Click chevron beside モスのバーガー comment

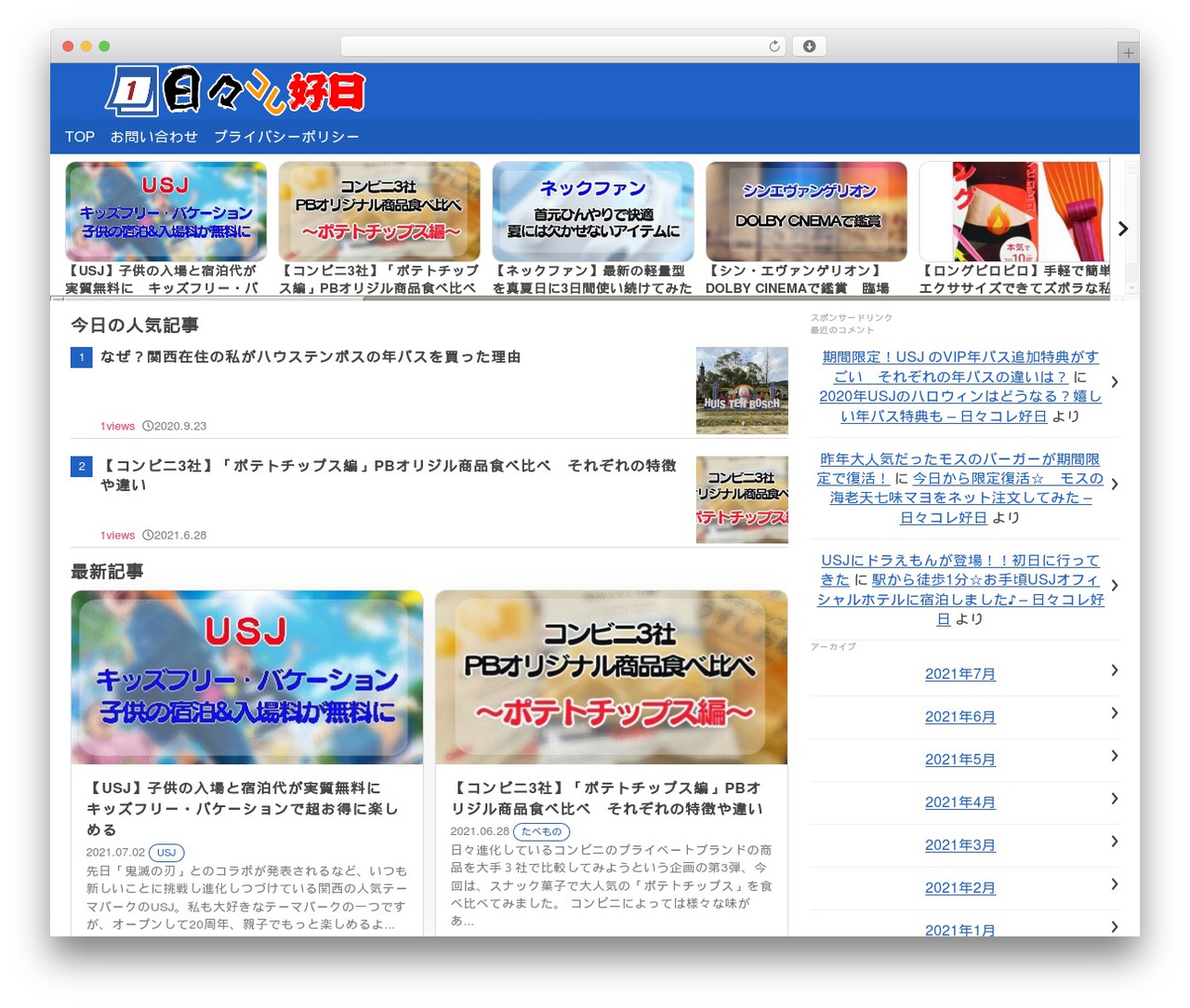(1114, 484)
